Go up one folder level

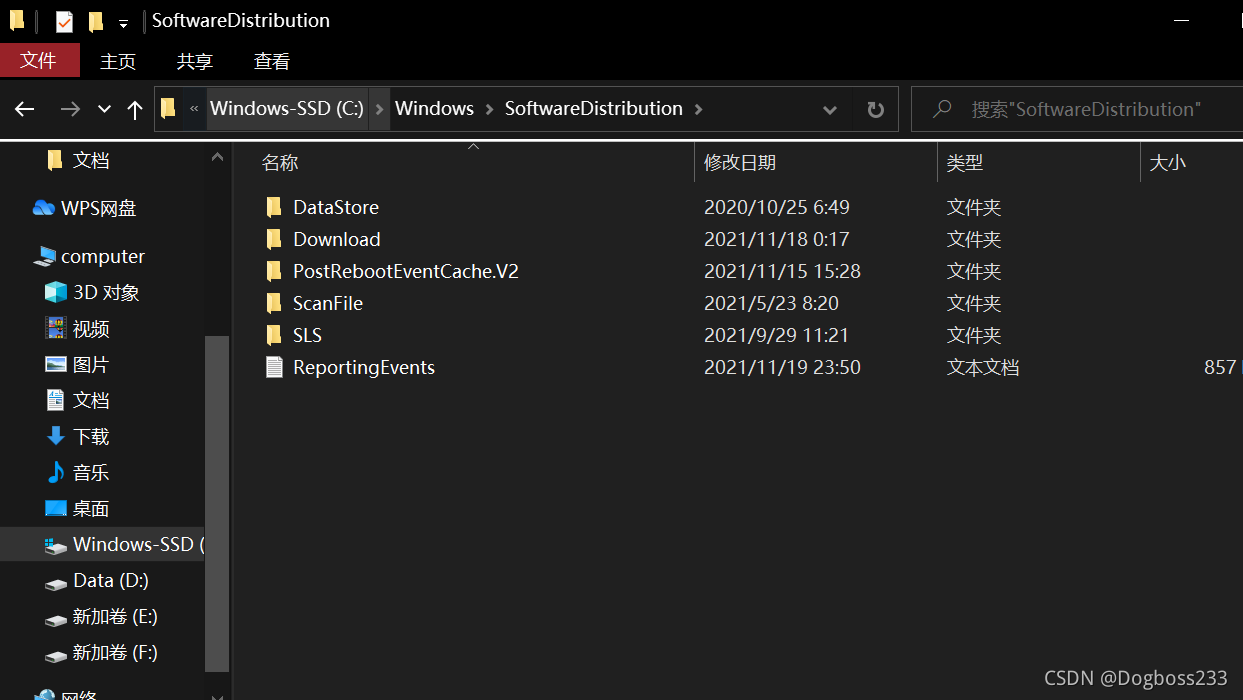[135, 109]
